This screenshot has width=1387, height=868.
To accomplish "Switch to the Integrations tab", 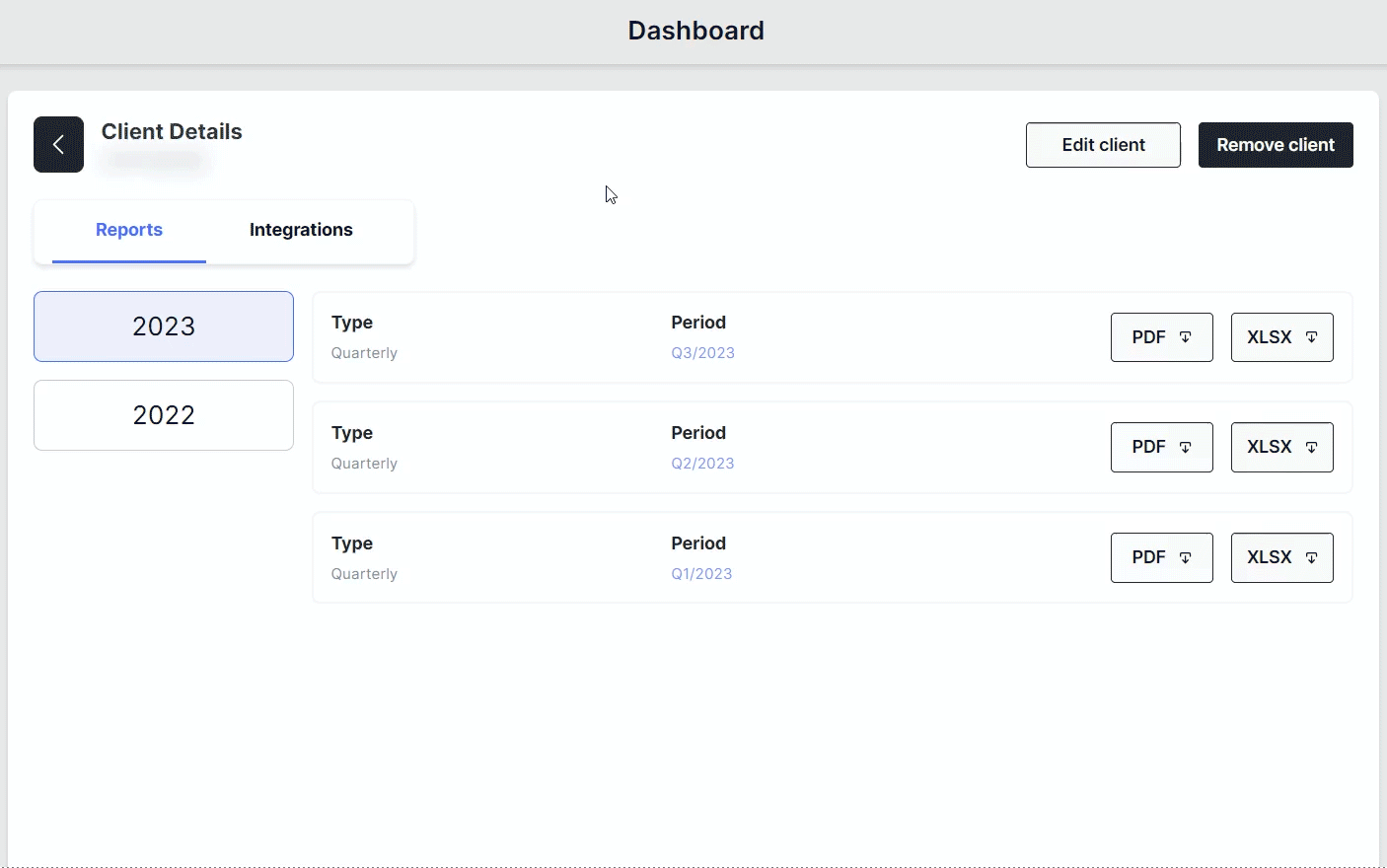I will pos(301,231).
